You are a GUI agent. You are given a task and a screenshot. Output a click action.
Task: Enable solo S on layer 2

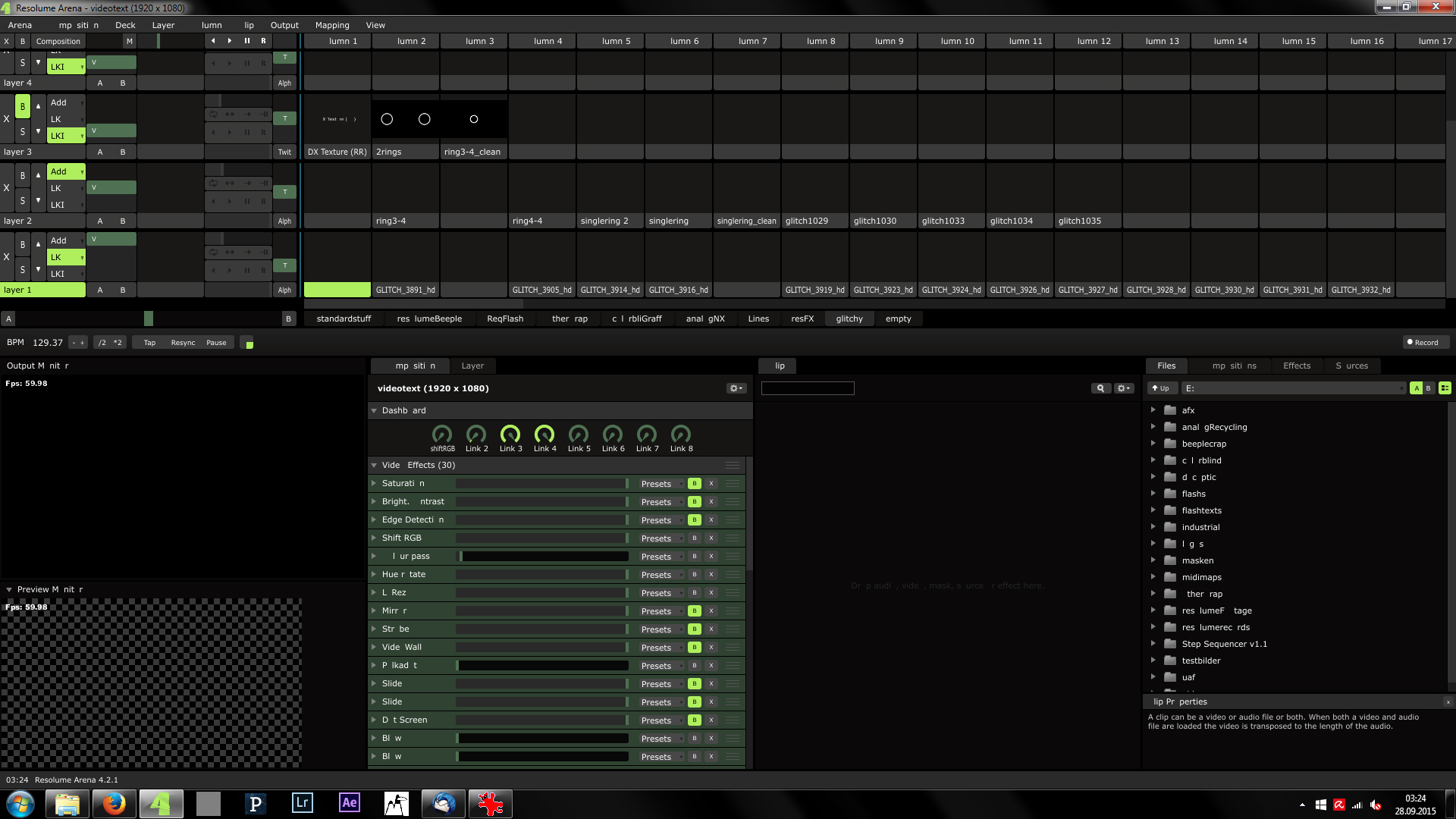pyautogui.click(x=23, y=201)
